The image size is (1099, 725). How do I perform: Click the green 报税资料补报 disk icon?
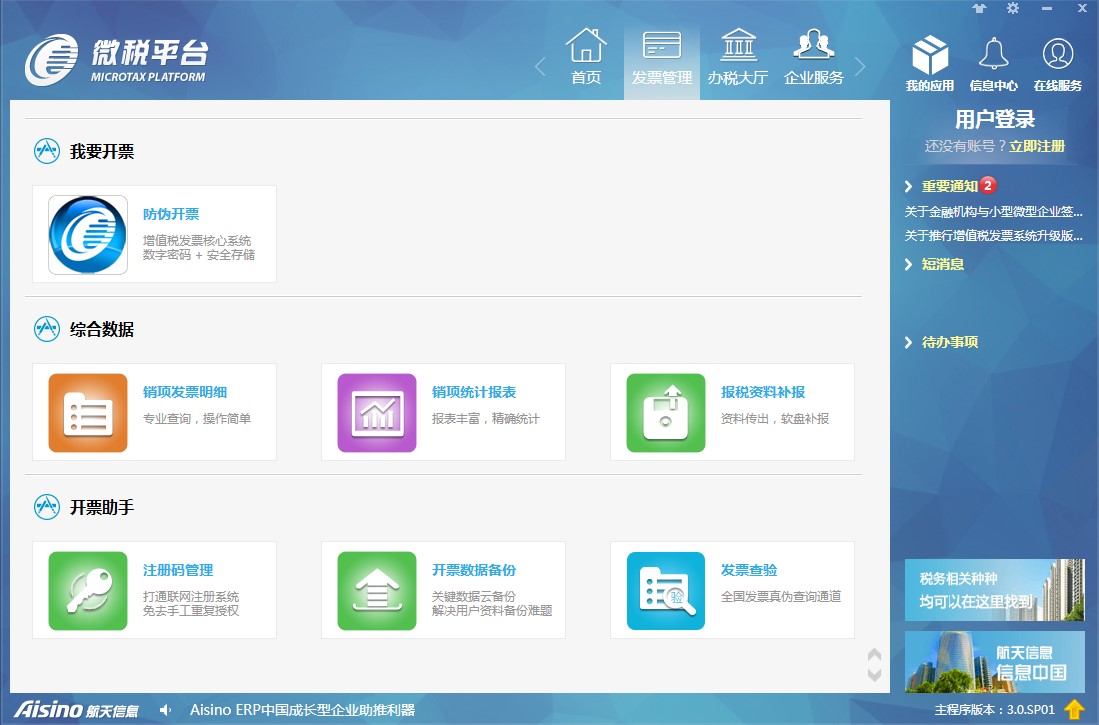[x=665, y=413]
